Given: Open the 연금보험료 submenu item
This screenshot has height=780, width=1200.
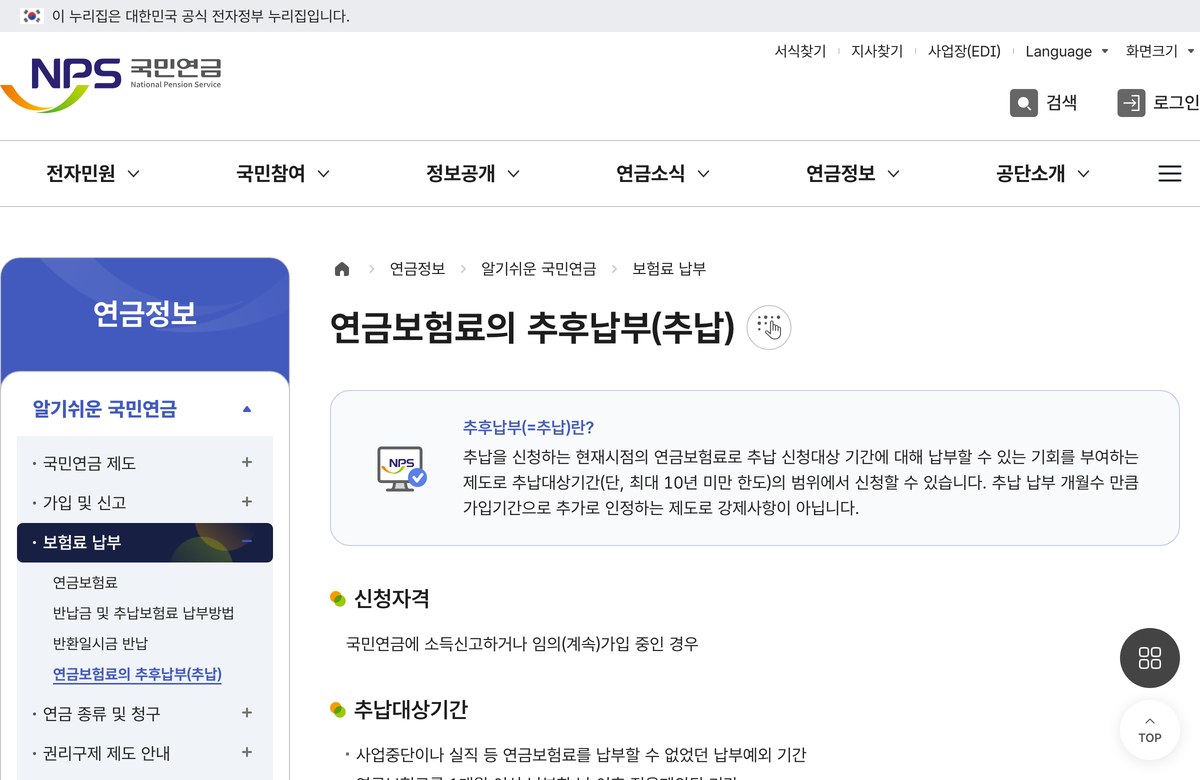Looking at the screenshot, I should pos(85,582).
